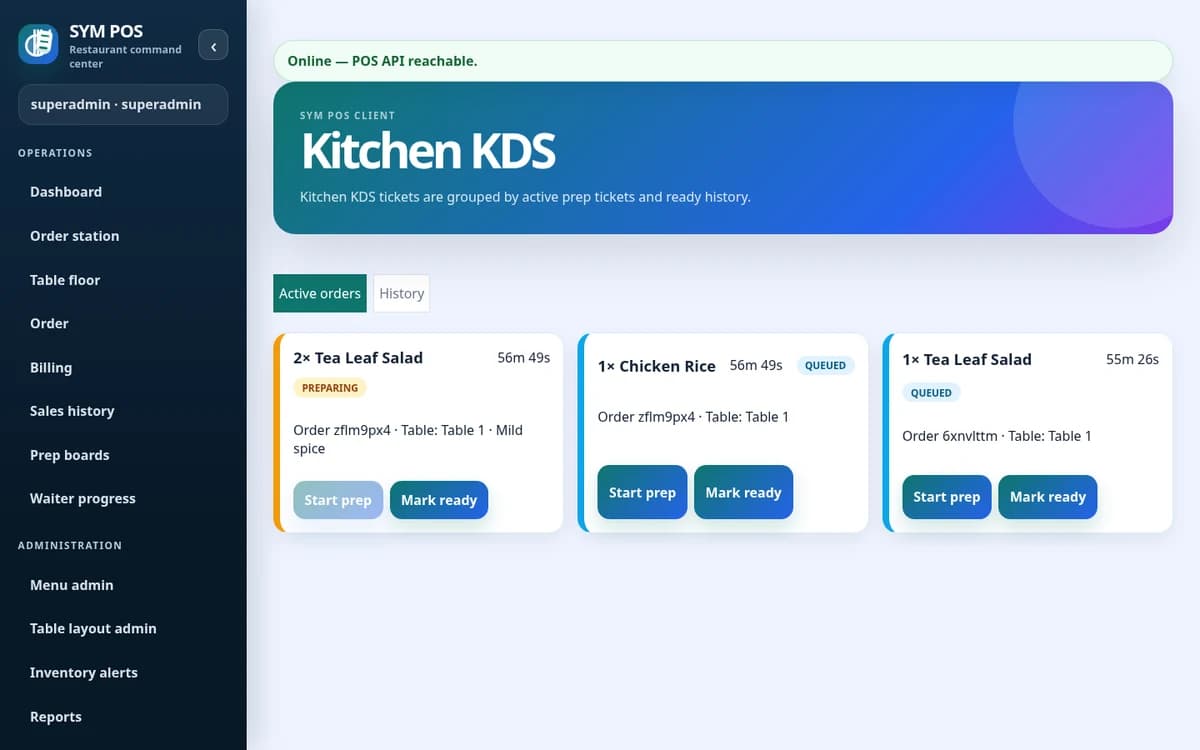This screenshot has height=750, width=1200.
Task: Collapse the sidebar with the chevron button
Action: [213, 46]
